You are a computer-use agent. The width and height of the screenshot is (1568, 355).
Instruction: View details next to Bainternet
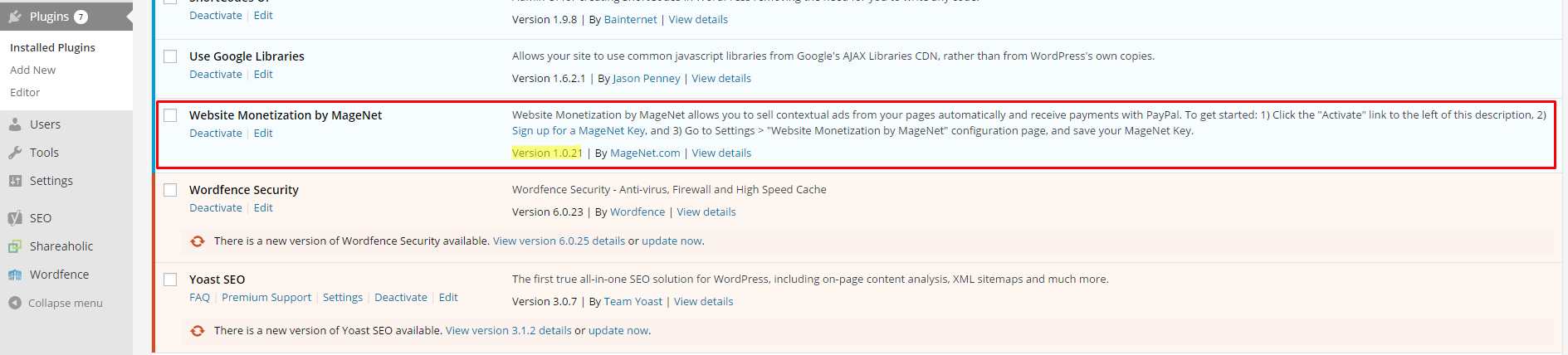pyautogui.click(x=698, y=19)
